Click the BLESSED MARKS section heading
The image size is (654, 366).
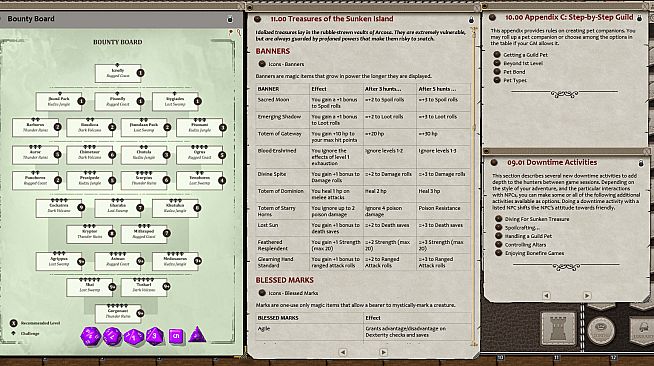point(284,280)
